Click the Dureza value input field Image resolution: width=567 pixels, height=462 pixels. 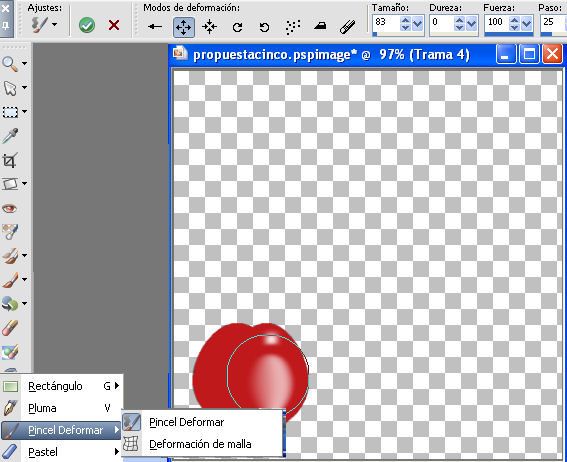442,23
